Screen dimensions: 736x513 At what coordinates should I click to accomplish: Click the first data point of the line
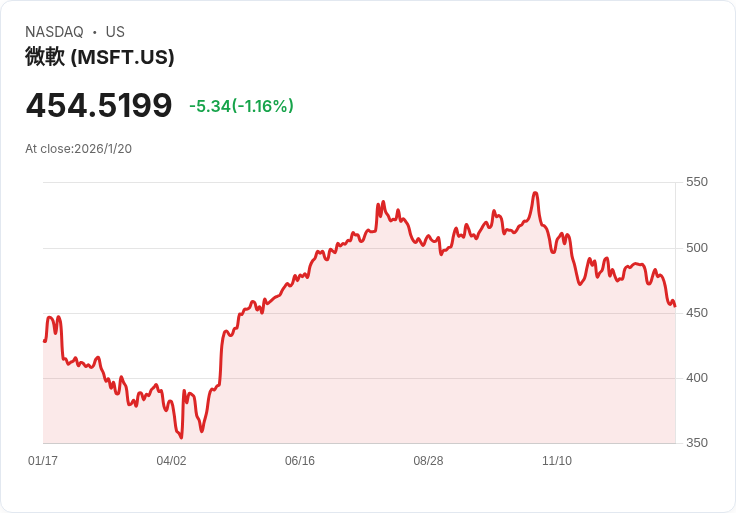pos(44,341)
